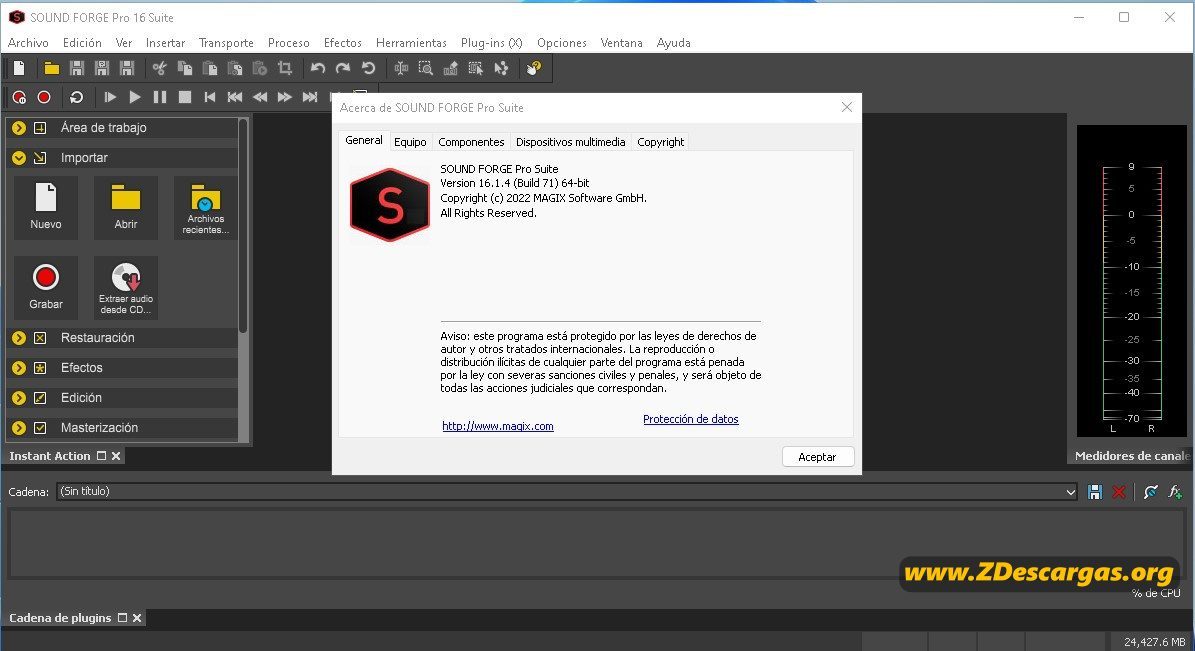This screenshot has height=651, width=1195.
Task: Select the Pencil tool icon
Action: (x=450, y=69)
